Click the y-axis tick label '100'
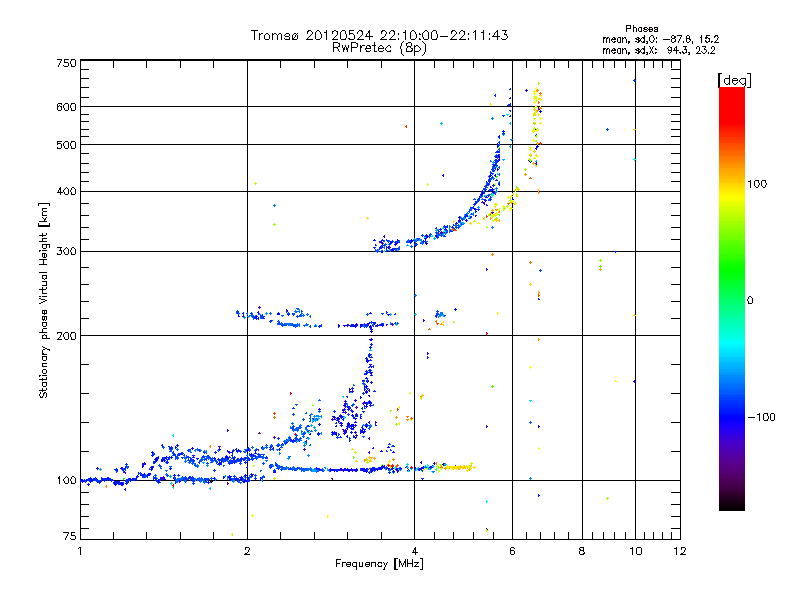The height and width of the screenshot is (600, 800). point(66,481)
